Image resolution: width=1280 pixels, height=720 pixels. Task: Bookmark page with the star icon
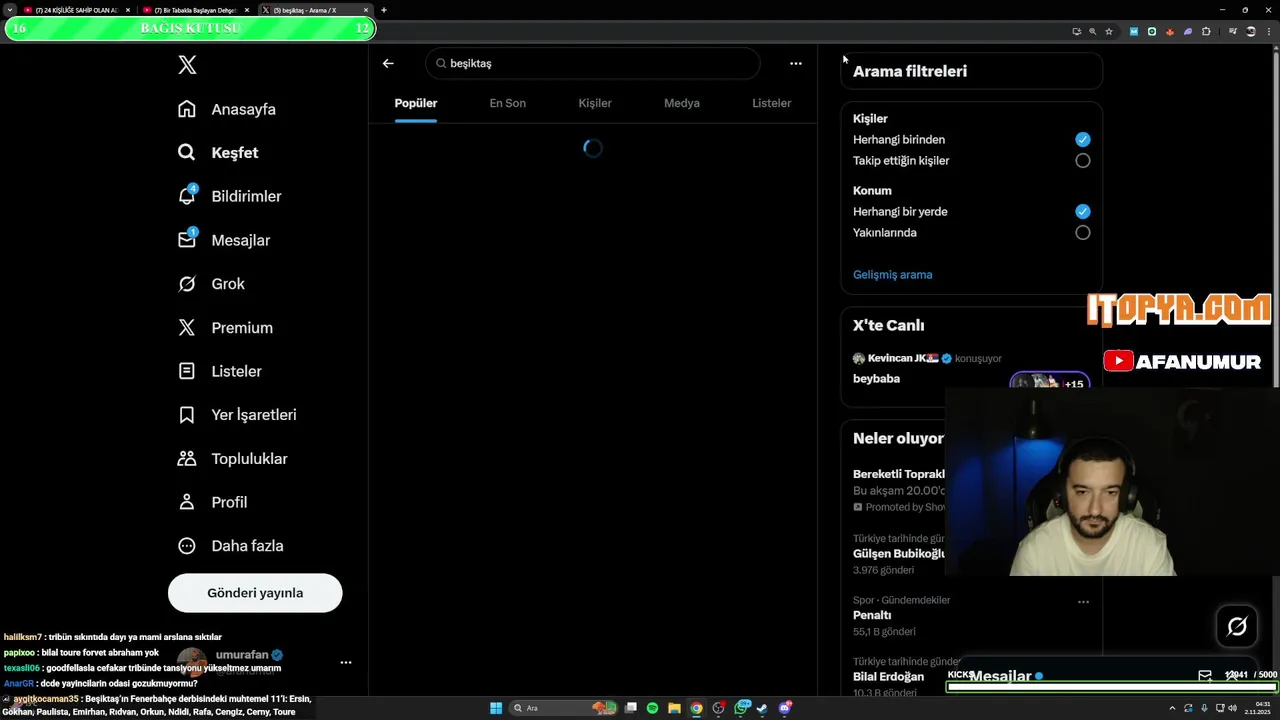[x=1109, y=31]
